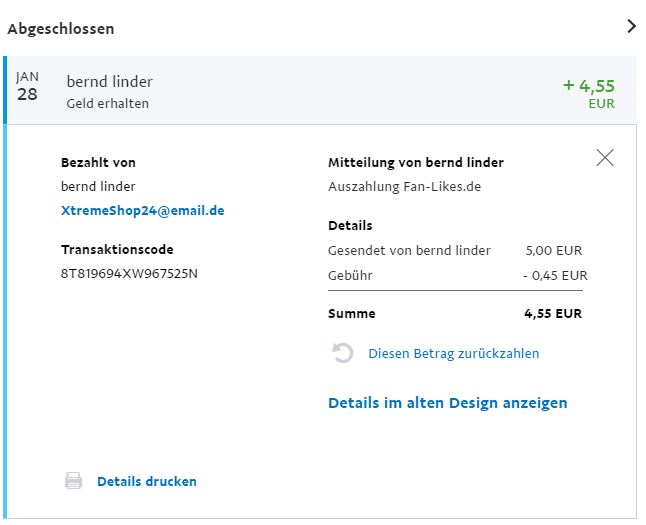Expand the Abgeschlossen section chevron
Screen dimensions: 646x525
630,27
